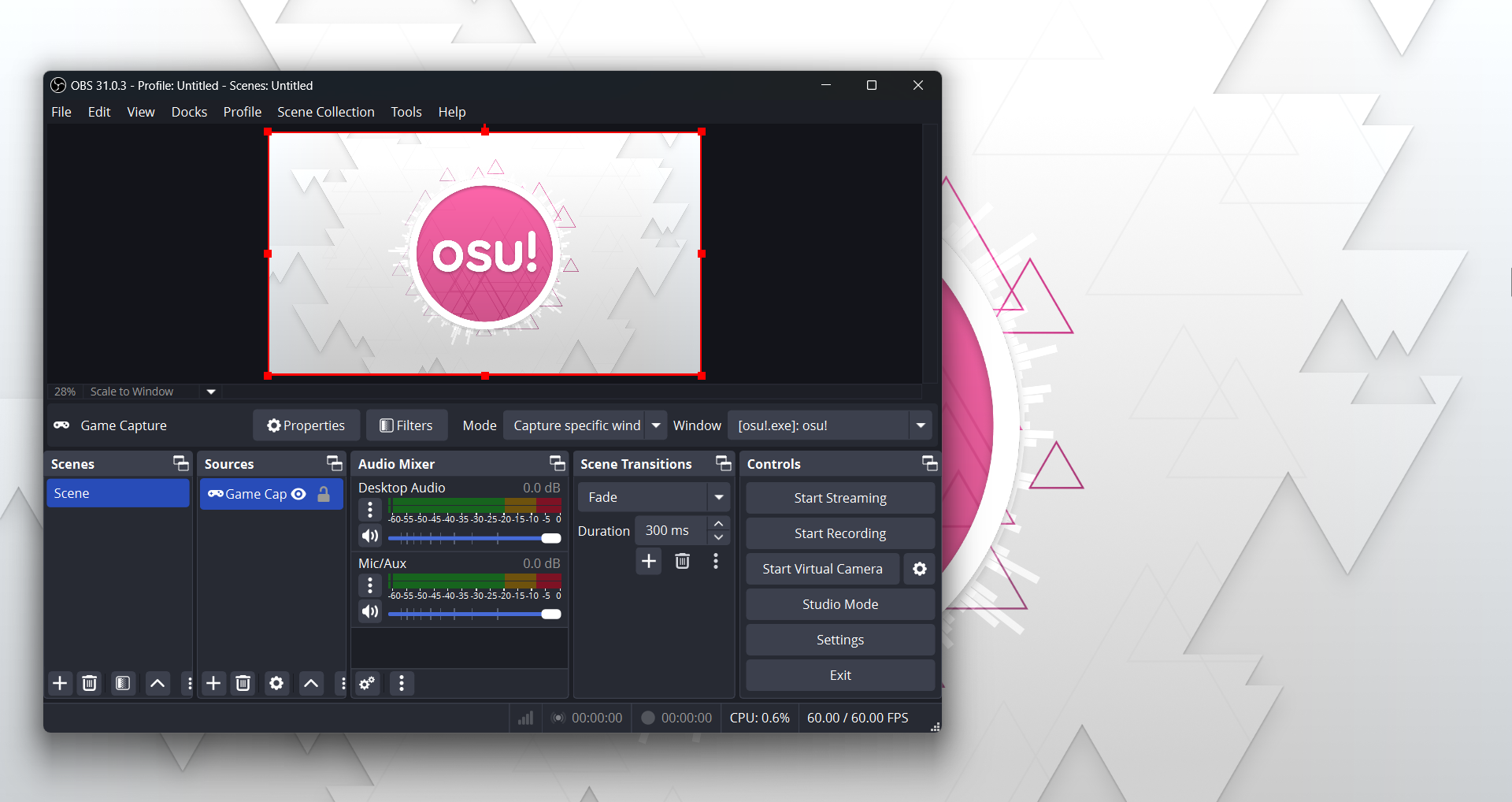The width and height of the screenshot is (1512, 802).
Task: Mute Mic/Aux audio
Action: (x=370, y=611)
